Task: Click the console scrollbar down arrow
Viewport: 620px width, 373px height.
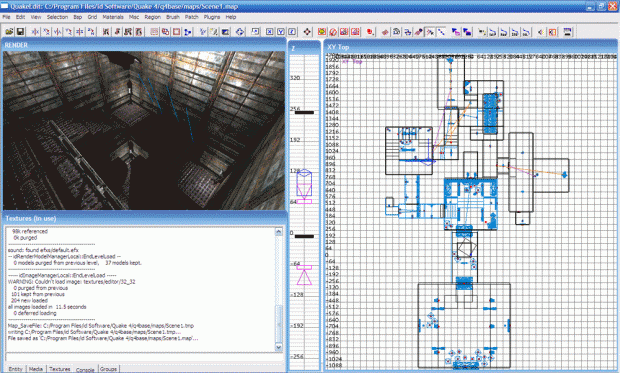Action: (x=278, y=347)
